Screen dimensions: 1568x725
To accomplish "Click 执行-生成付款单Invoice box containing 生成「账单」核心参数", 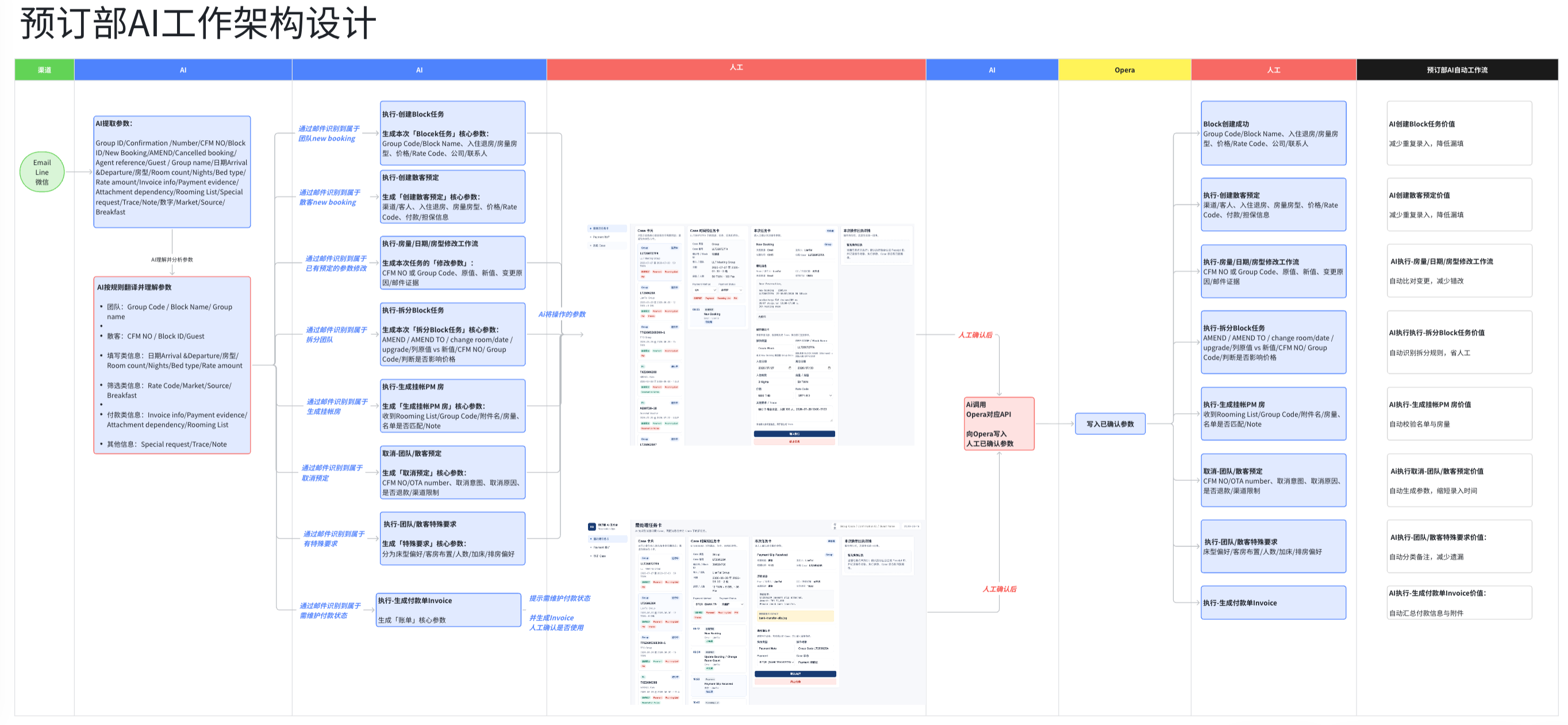I will [x=448, y=610].
